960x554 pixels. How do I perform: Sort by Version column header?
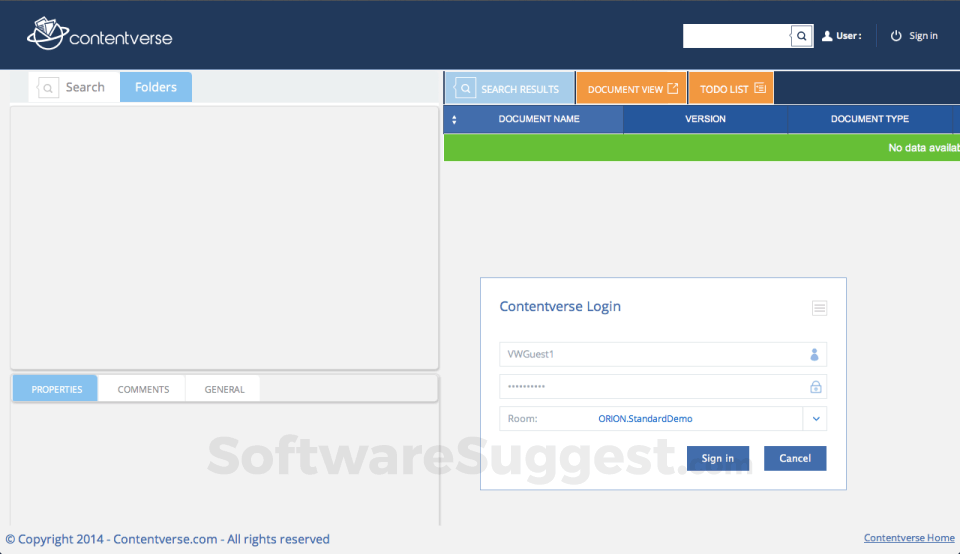705,119
